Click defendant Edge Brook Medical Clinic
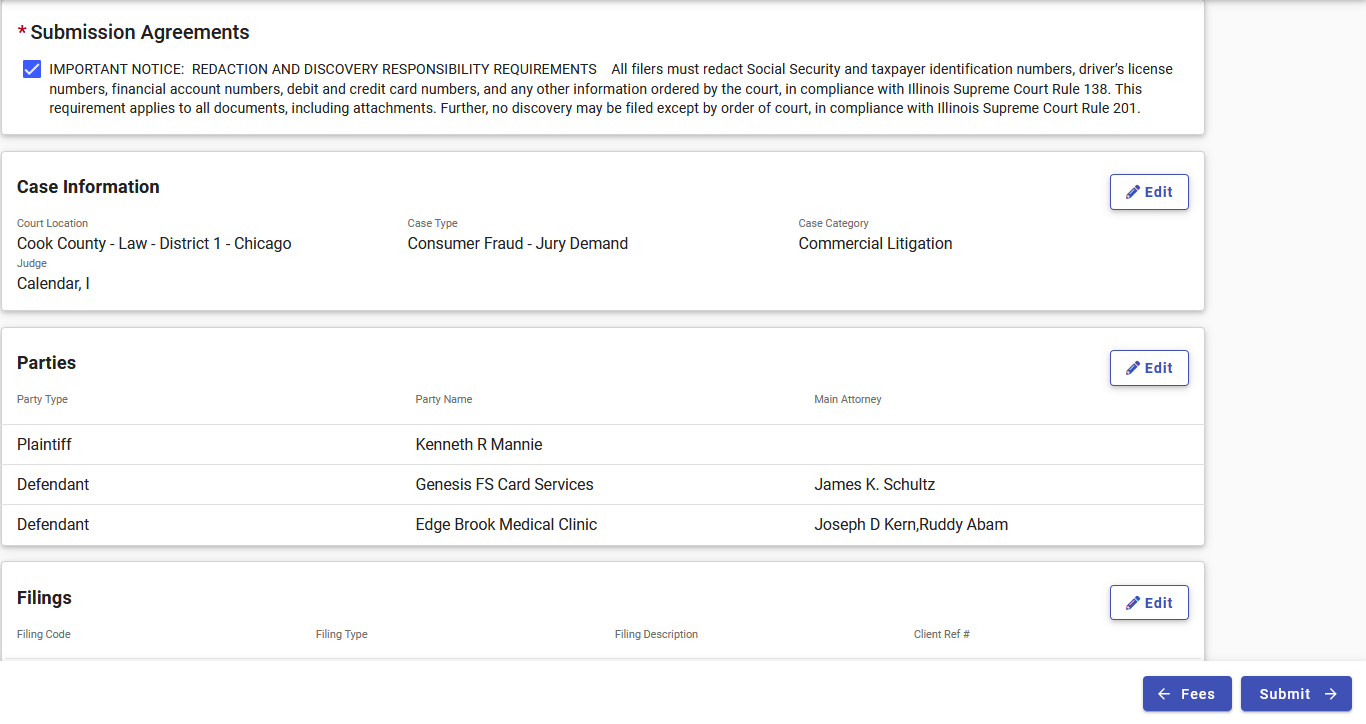 click(x=506, y=524)
